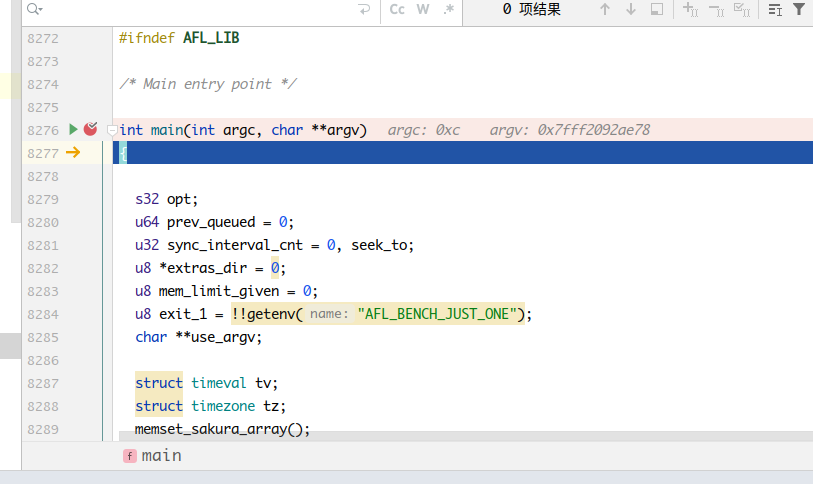Click the execution point arrow on line 8277

(73, 153)
